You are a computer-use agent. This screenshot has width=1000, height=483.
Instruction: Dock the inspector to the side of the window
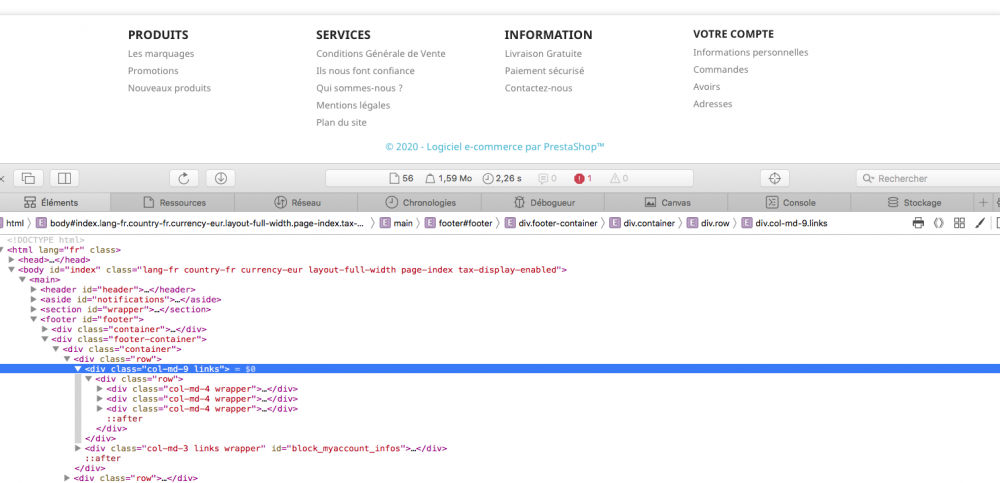[64, 178]
